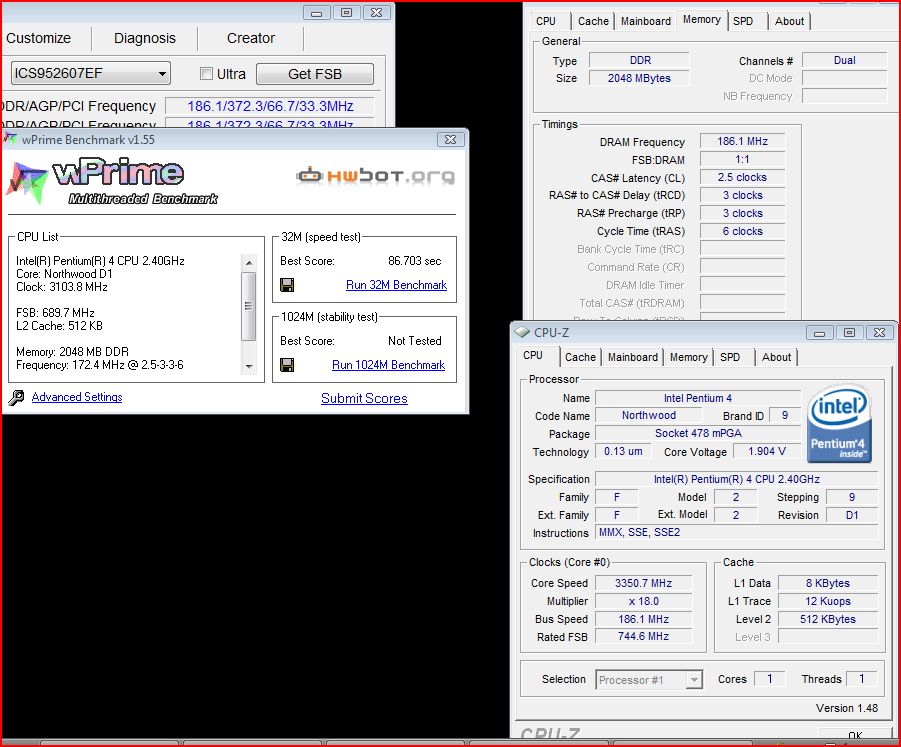The height and width of the screenshot is (747, 901).
Task: Click the Code Name Northwood field
Action: (x=649, y=415)
